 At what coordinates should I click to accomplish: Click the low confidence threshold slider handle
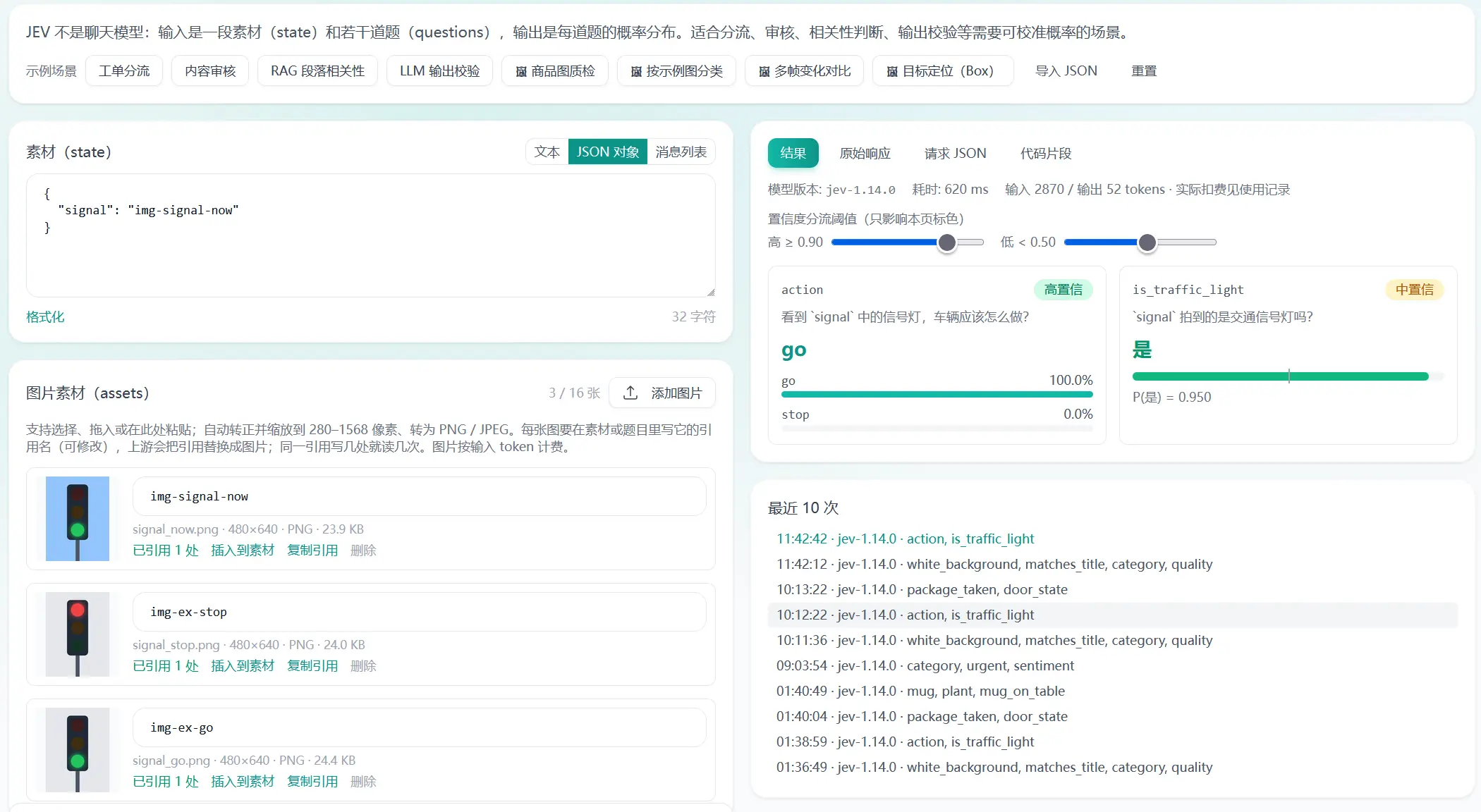(x=1147, y=242)
